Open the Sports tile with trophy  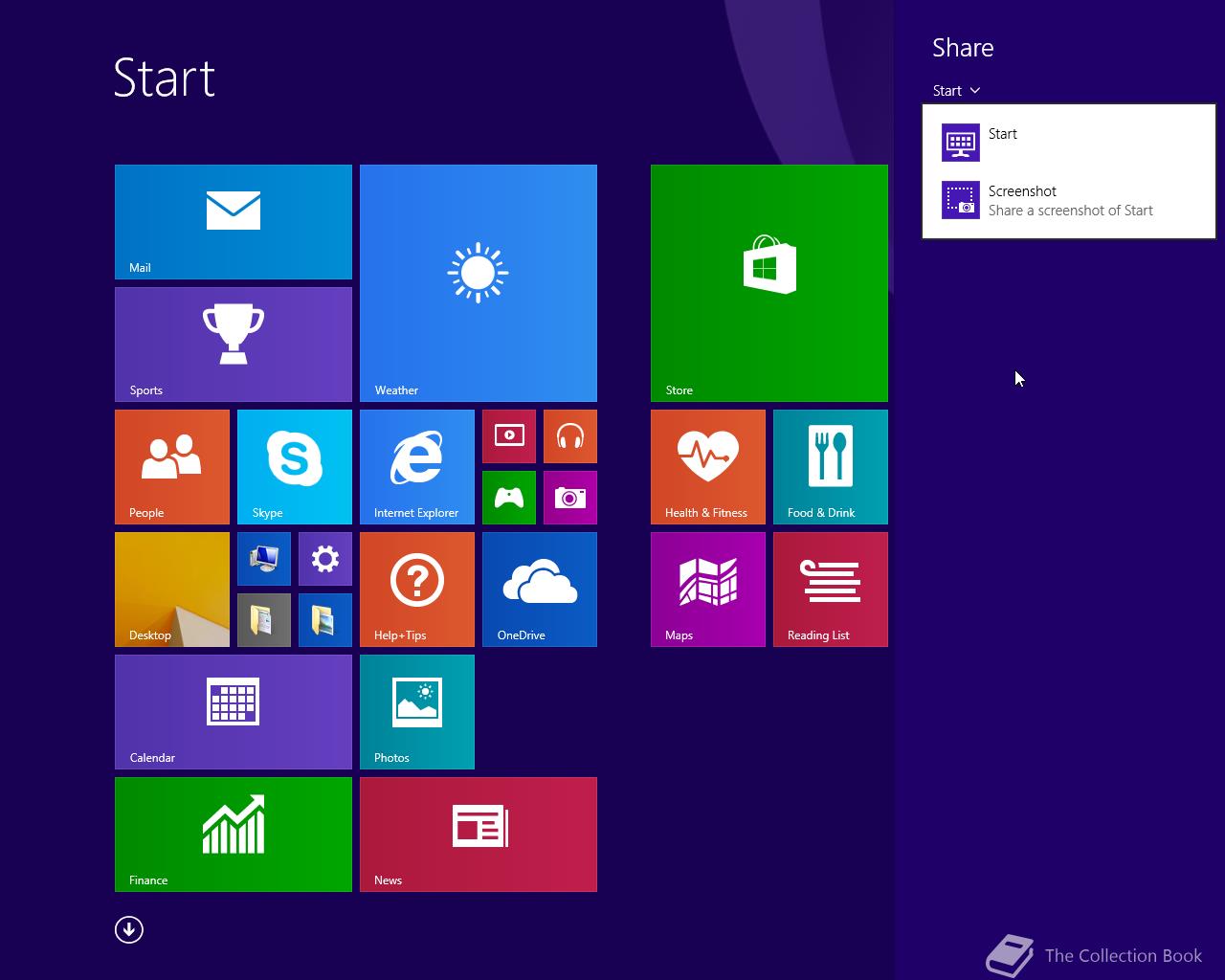[234, 345]
